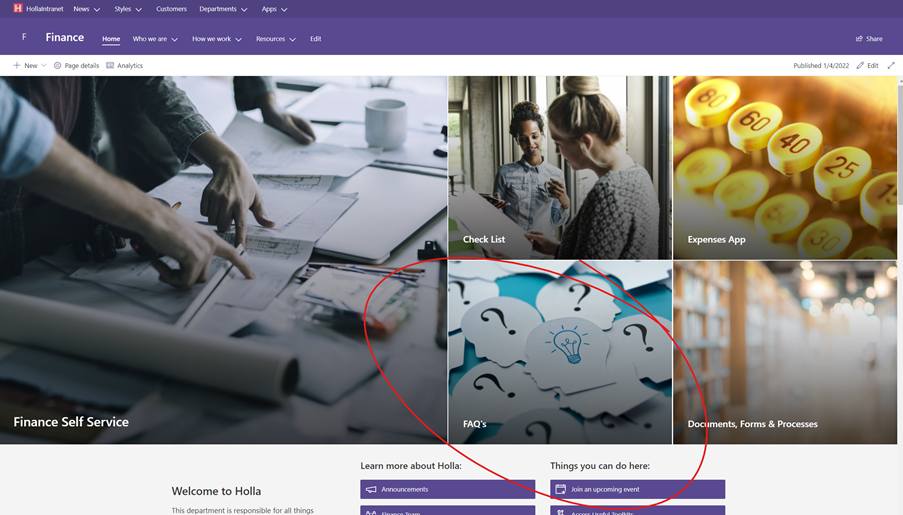Viewport: 903px width, 515px height.
Task: Click the Announcements button
Action: click(x=447, y=489)
